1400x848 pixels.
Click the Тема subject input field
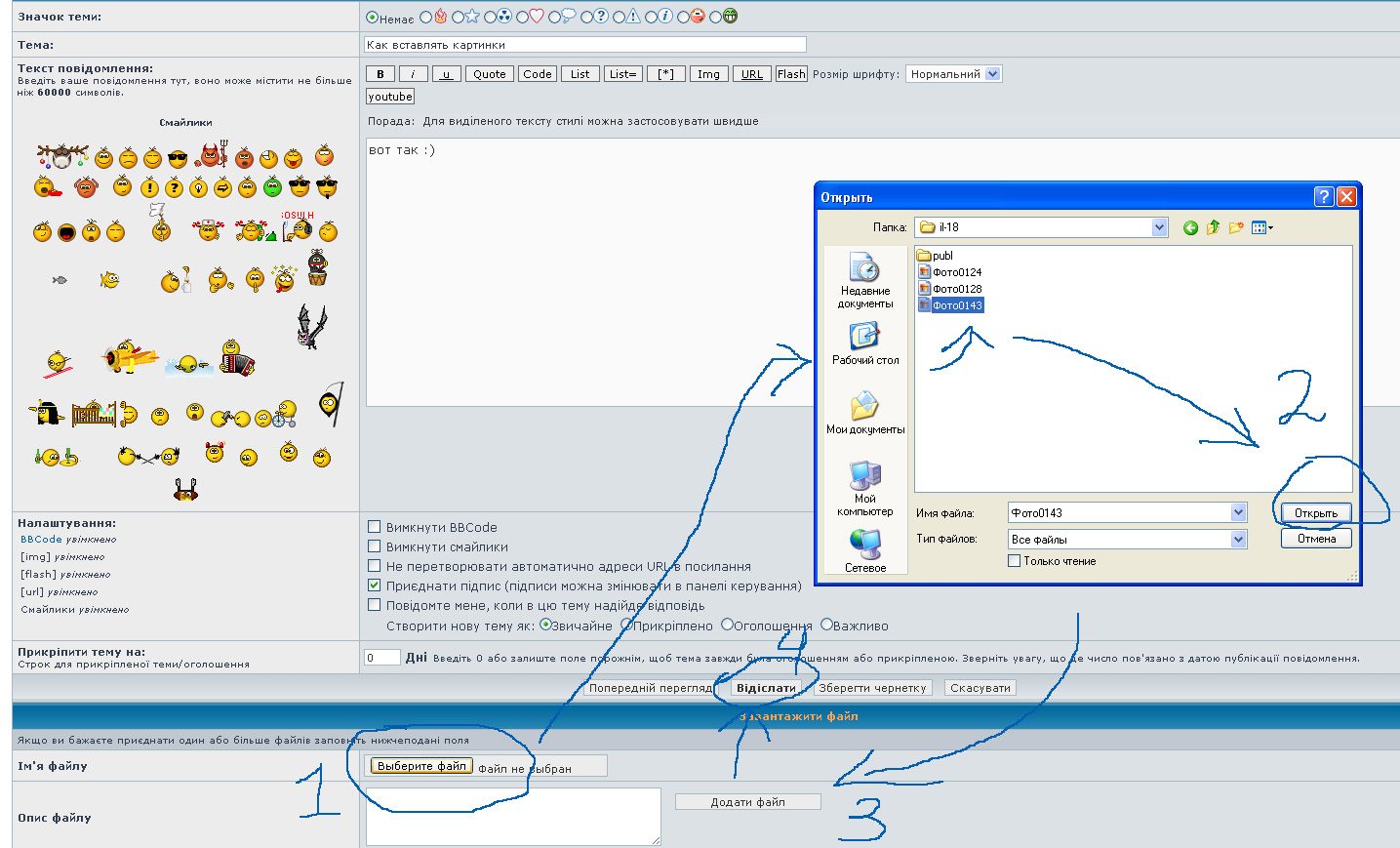point(585,44)
